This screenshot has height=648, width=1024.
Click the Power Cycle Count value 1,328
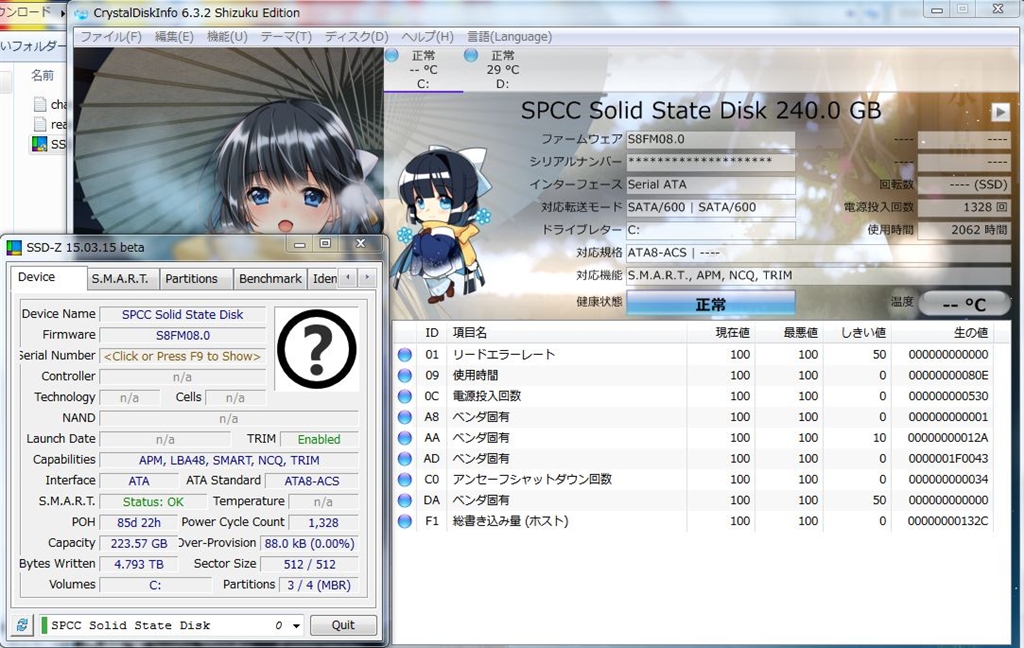pos(323,522)
